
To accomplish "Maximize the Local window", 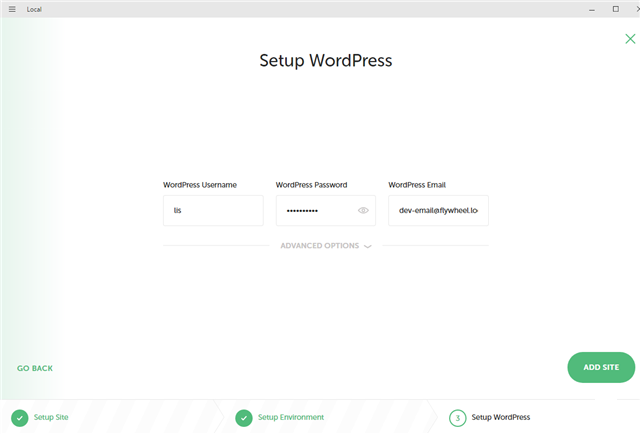I will [616, 9].
